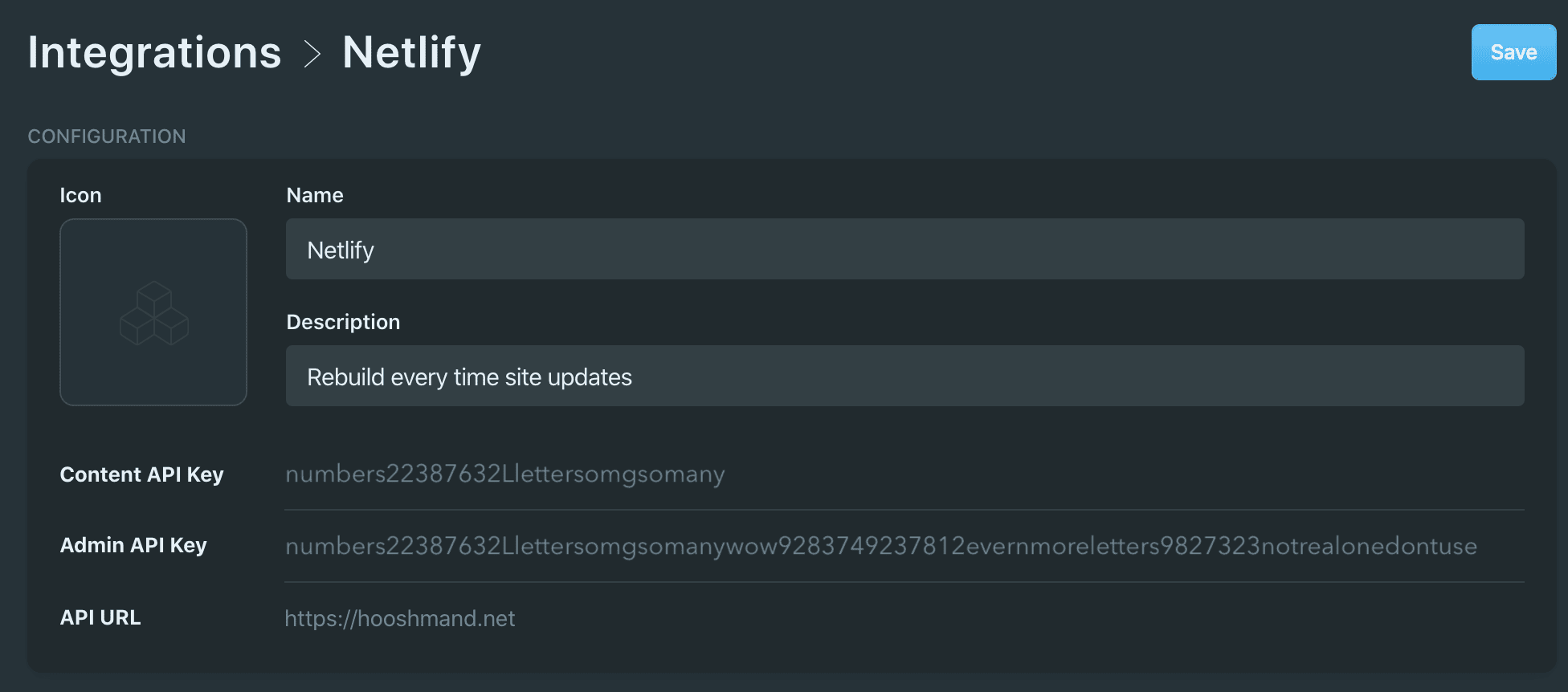Go back to Integrations breadcrumb
The width and height of the screenshot is (1568, 692).
click(x=155, y=53)
